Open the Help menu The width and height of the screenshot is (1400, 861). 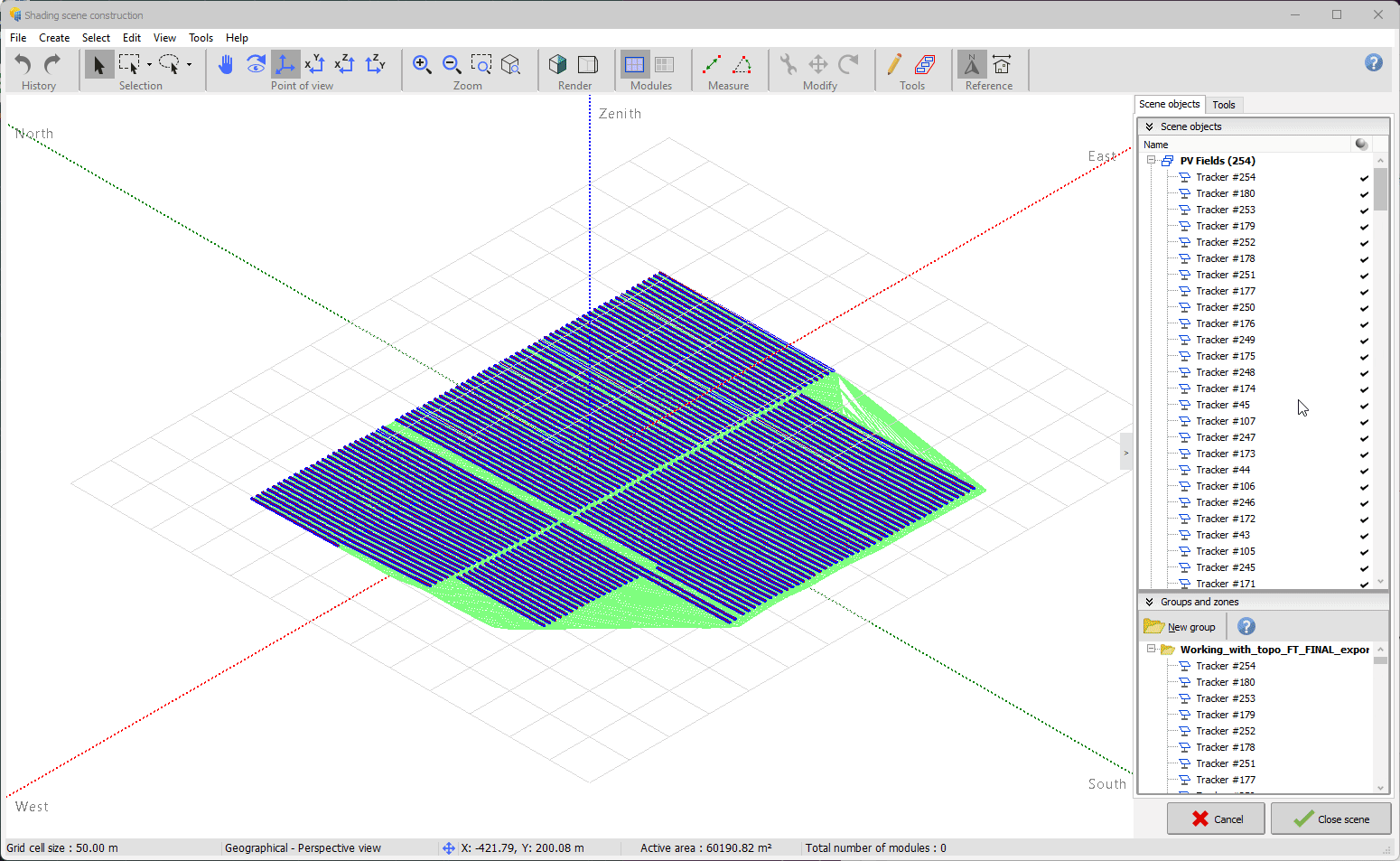point(237,38)
